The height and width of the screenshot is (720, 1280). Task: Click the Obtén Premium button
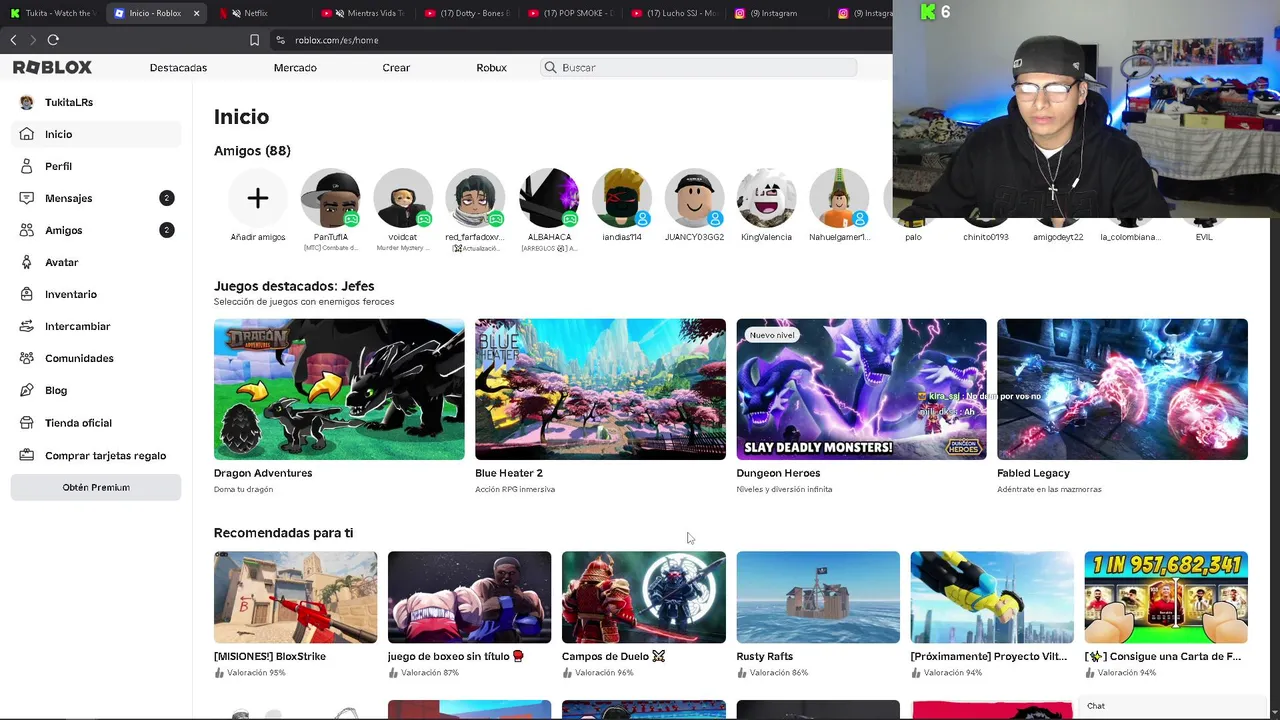point(96,487)
